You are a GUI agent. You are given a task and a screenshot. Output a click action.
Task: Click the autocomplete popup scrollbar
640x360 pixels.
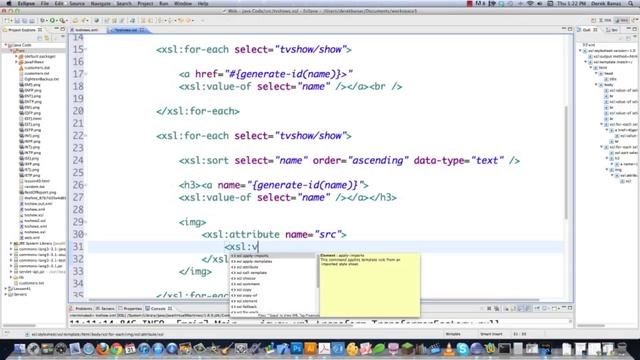317,270
